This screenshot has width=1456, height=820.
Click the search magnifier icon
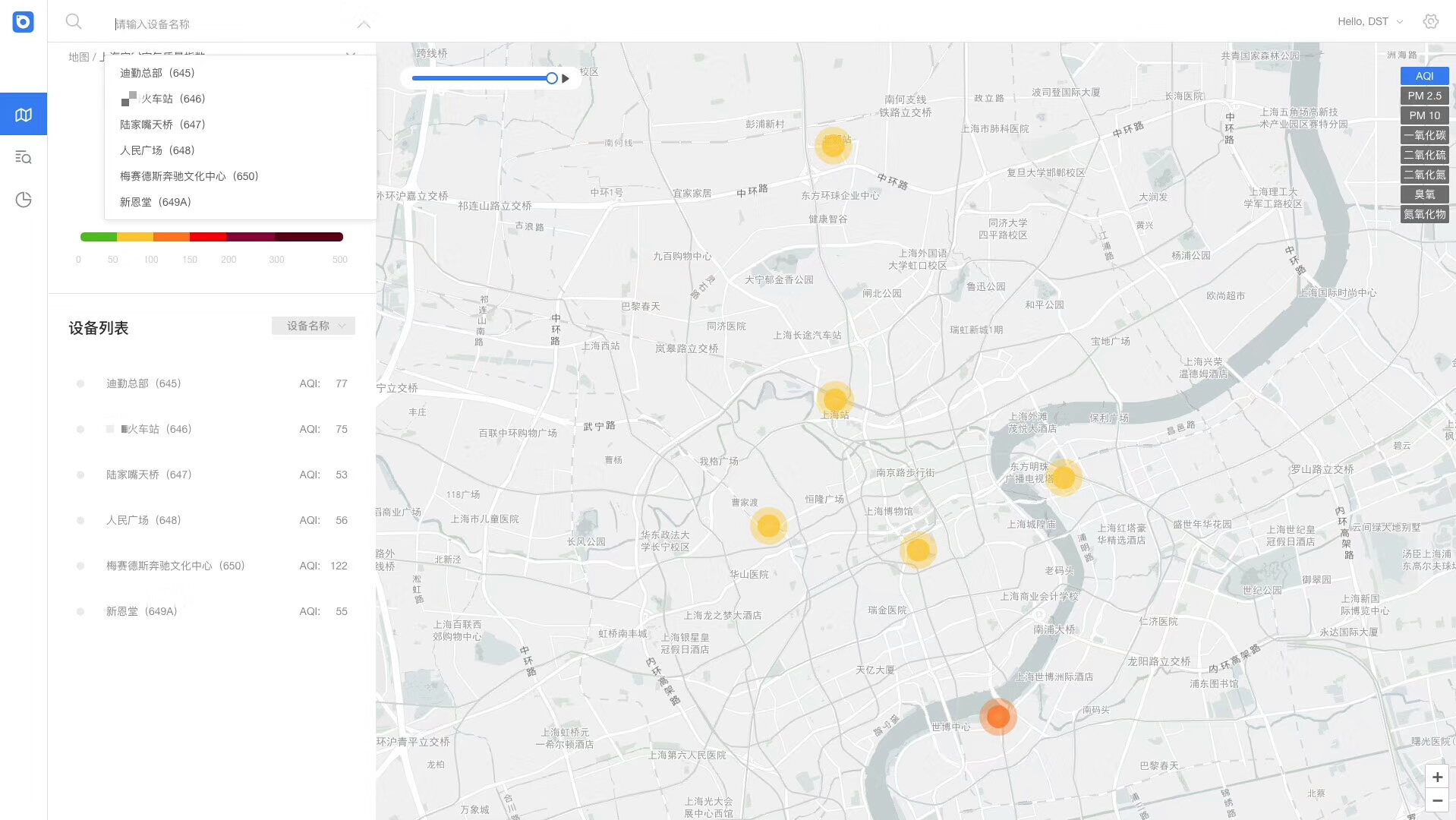click(74, 22)
